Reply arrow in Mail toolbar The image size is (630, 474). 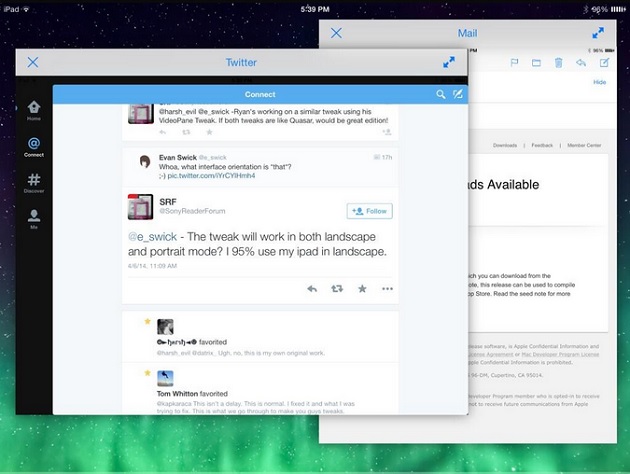581,63
